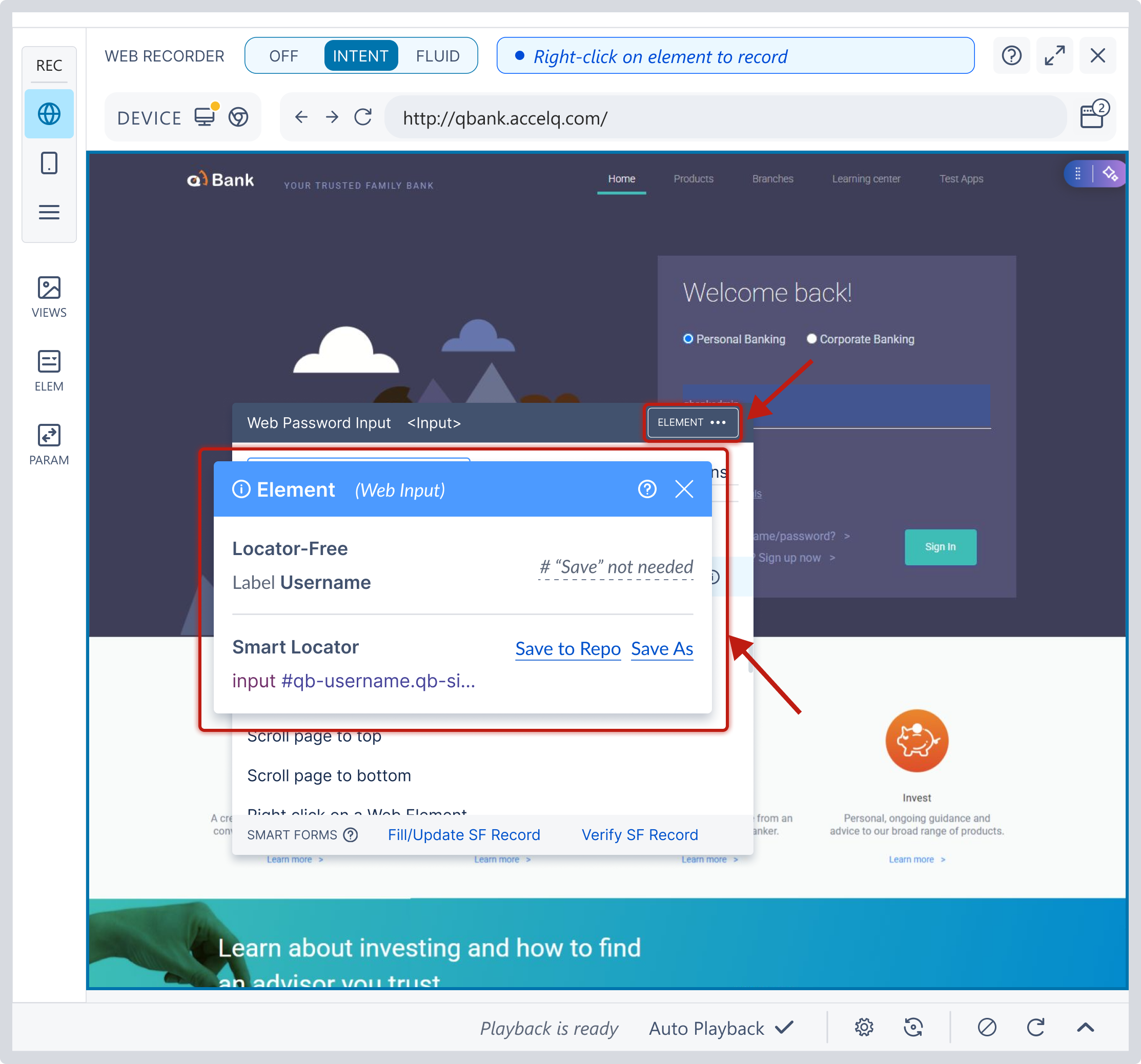Open the web globe recorder view
Screen dimensions: 1141x1064
pos(49,114)
